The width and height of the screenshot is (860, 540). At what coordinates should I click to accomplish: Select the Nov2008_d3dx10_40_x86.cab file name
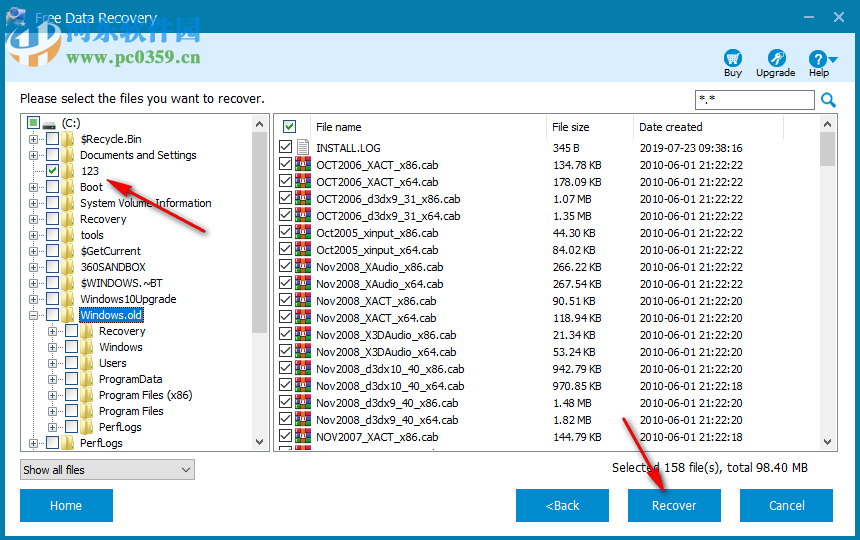[390, 369]
